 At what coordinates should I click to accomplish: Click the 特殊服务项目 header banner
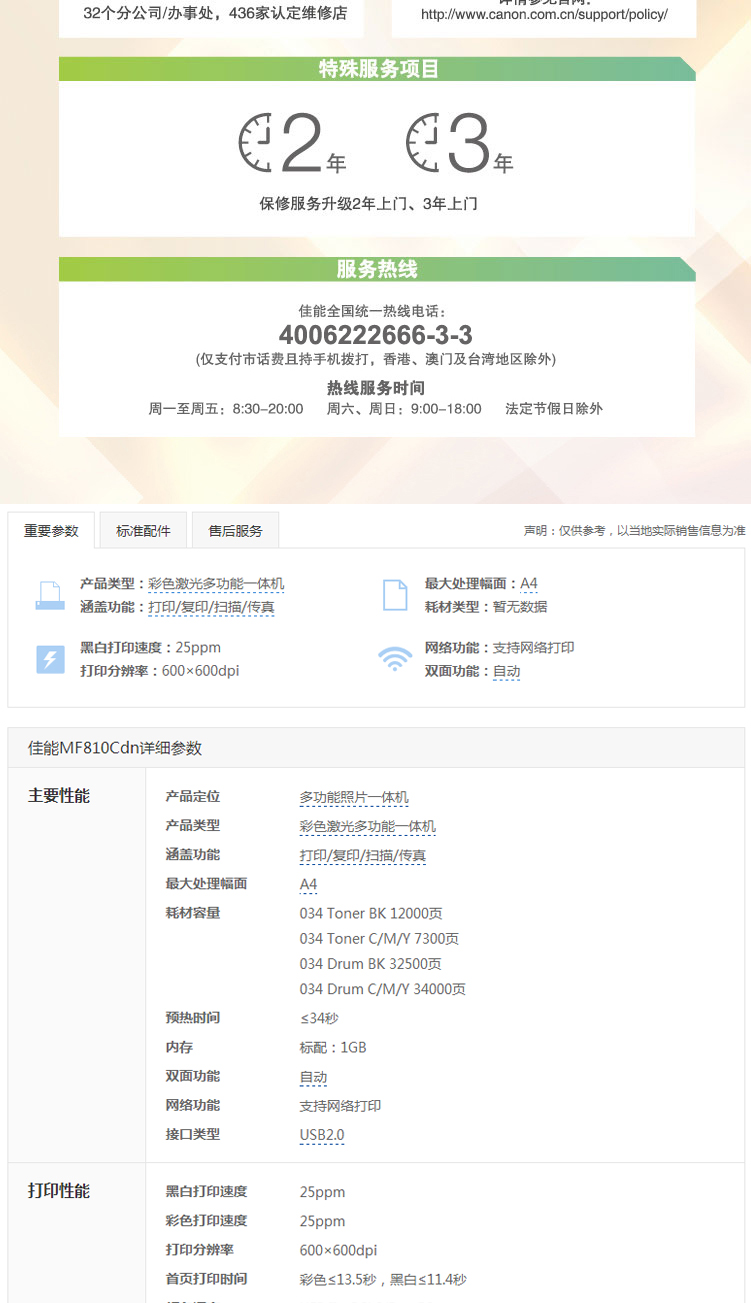(377, 69)
